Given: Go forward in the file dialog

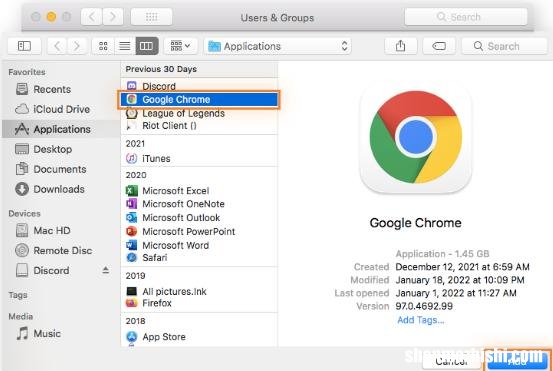Looking at the screenshot, I should [x=77, y=46].
